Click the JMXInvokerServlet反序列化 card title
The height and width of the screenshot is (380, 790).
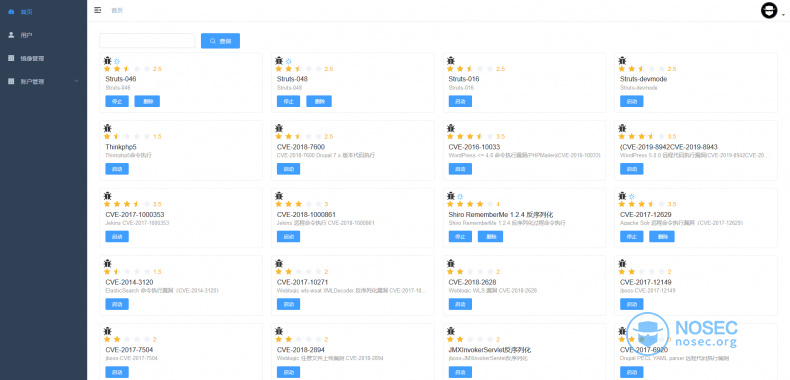[x=489, y=349]
